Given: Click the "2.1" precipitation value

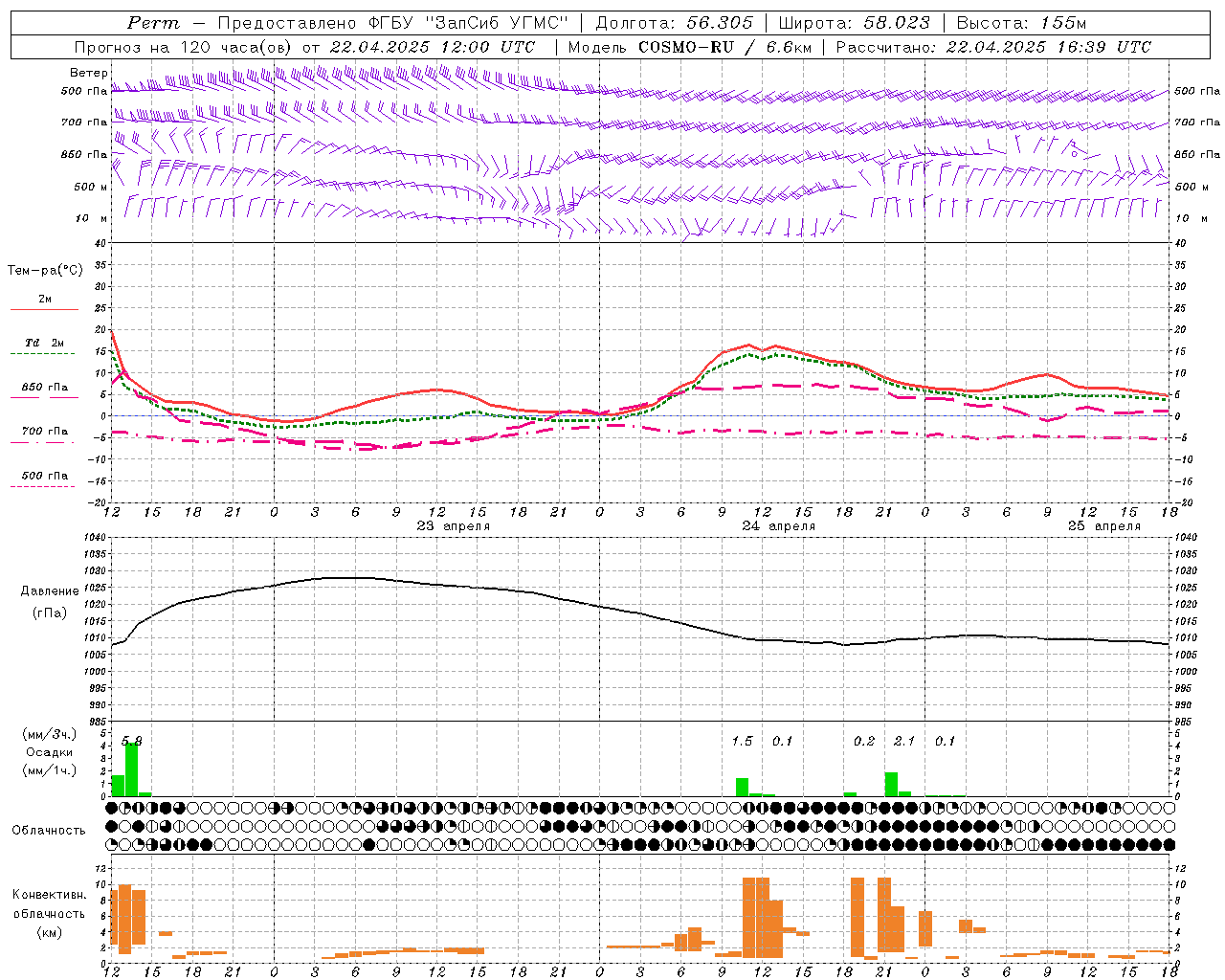Looking at the screenshot, I should (x=904, y=742).
